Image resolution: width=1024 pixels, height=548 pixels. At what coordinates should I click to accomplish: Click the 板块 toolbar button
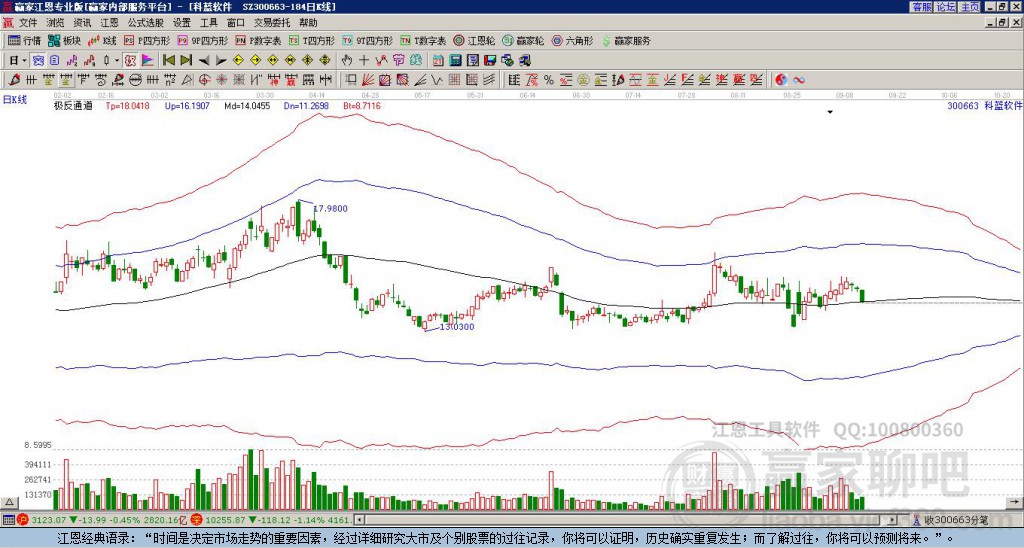coord(64,40)
